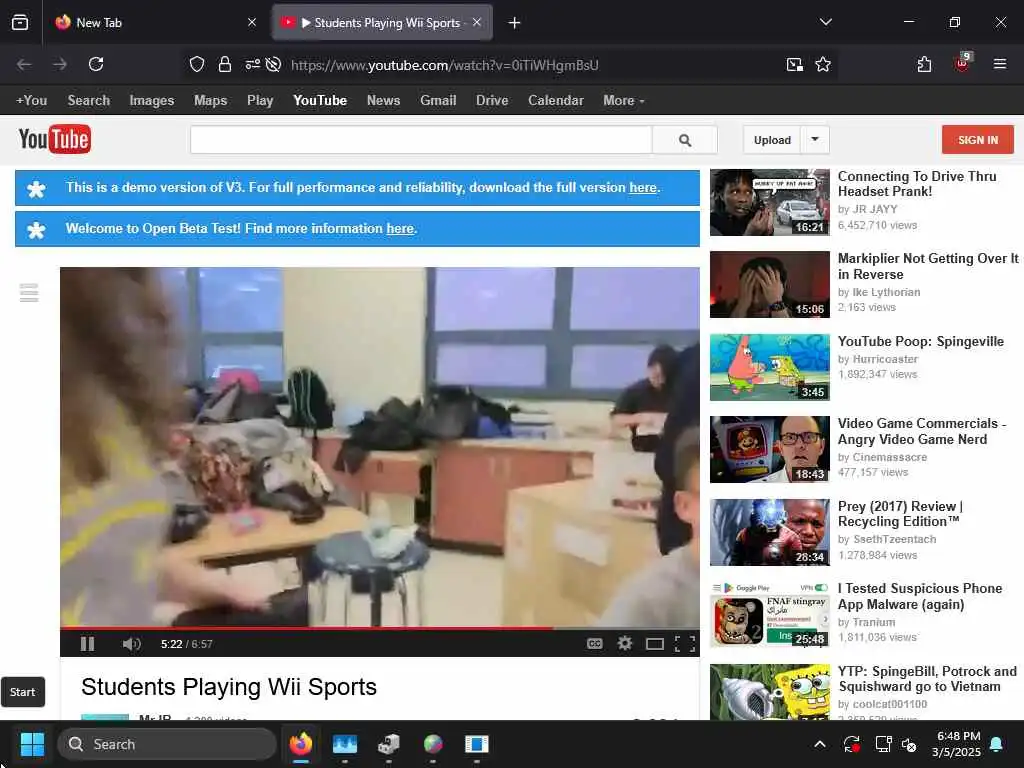Show hidden system tray icons
The image size is (1024, 768).
click(x=820, y=744)
